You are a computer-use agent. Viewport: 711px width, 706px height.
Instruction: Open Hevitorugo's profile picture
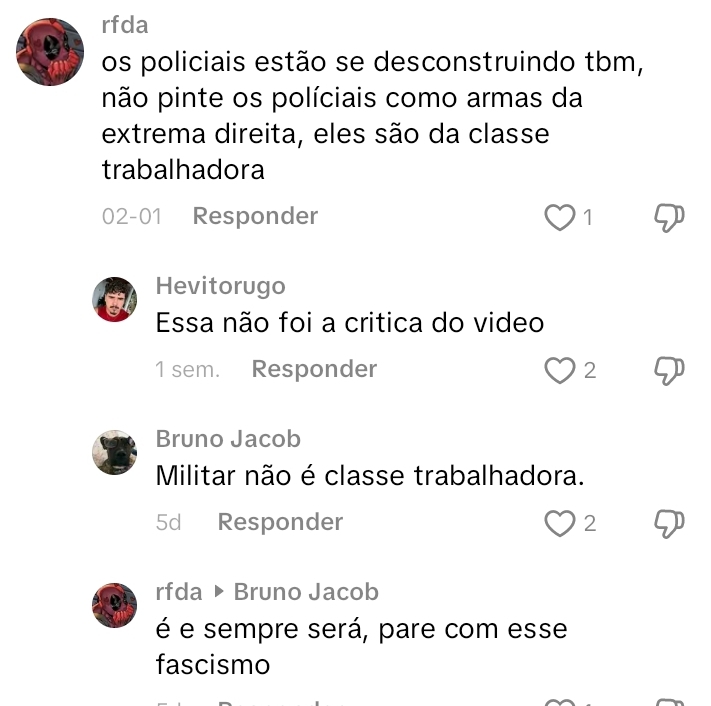pos(114,299)
